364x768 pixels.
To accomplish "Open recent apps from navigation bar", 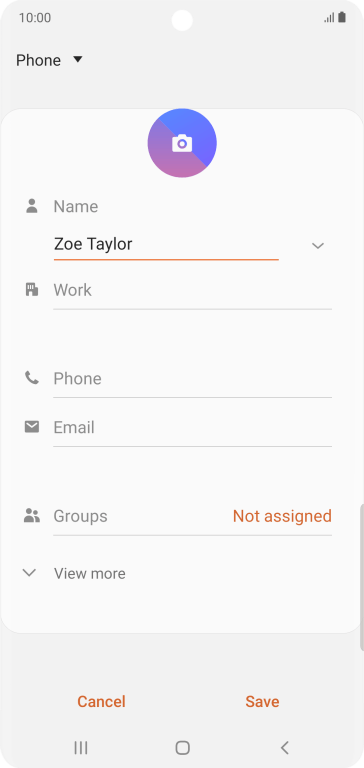I will [x=81, y=747].
